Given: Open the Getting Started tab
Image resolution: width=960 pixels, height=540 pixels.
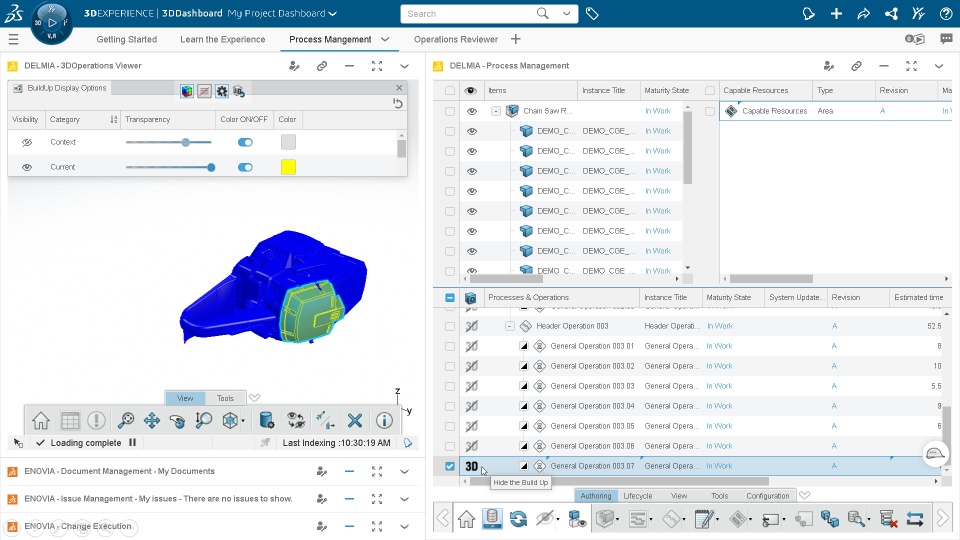Looking at the screenshot, I should [x=127, y=39].
